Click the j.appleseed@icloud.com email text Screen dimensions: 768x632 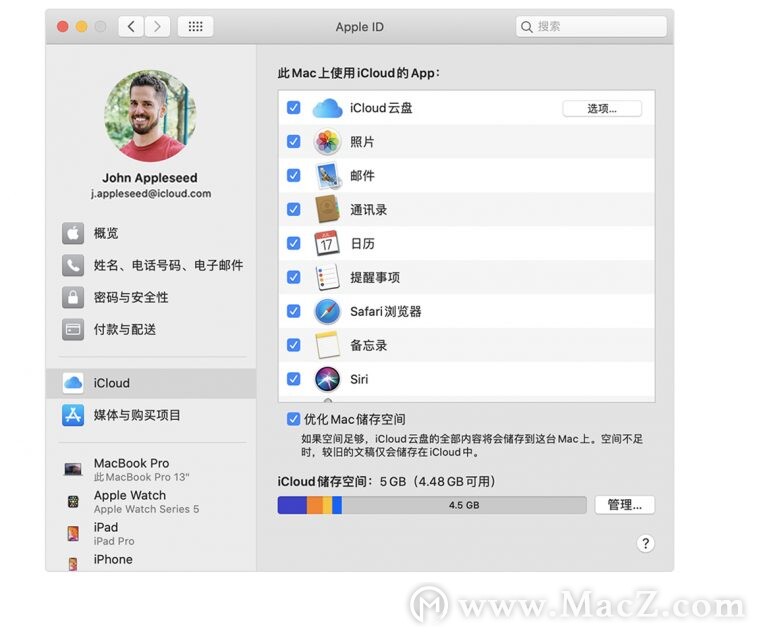click(x=151, y=194)
